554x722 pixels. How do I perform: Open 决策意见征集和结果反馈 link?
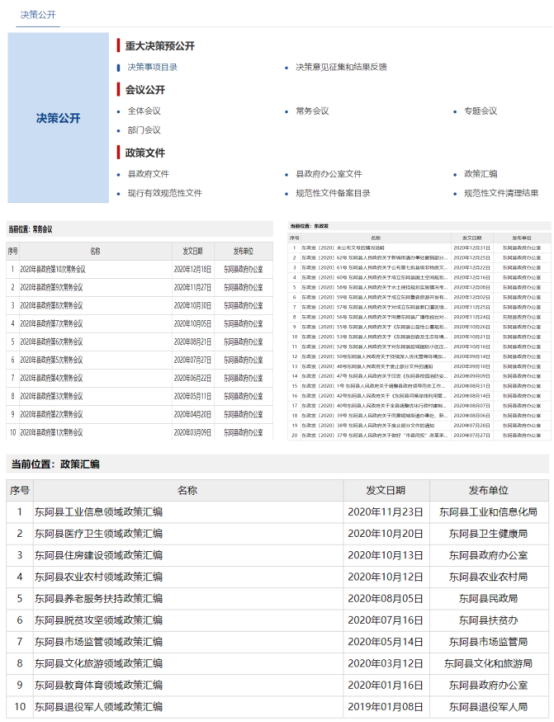click(341, 67)
